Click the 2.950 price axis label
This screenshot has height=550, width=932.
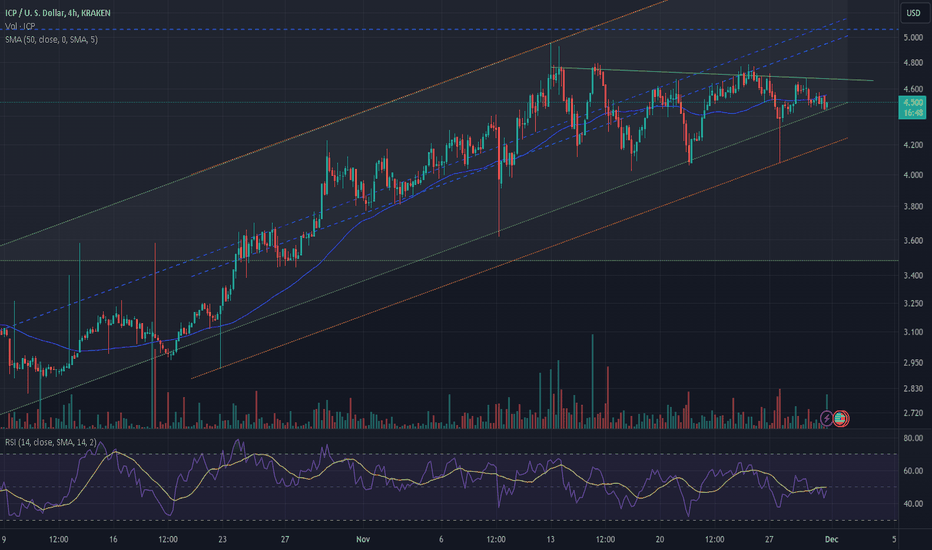point(912,362)
